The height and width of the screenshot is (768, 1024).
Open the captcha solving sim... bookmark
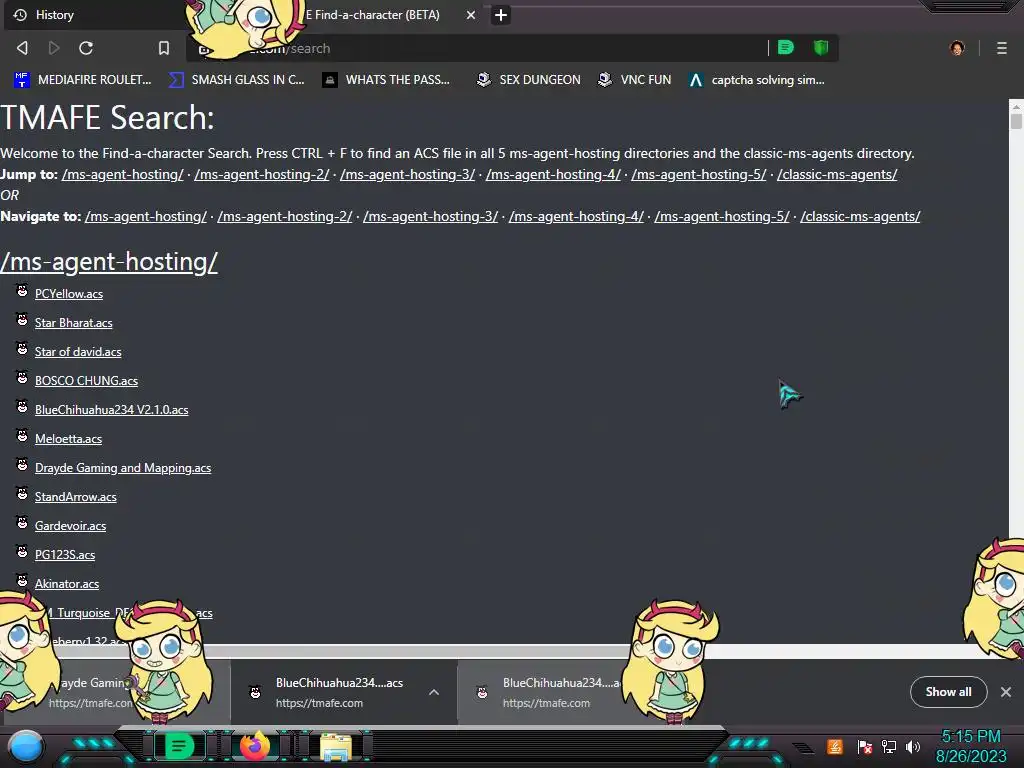(757, 80)
